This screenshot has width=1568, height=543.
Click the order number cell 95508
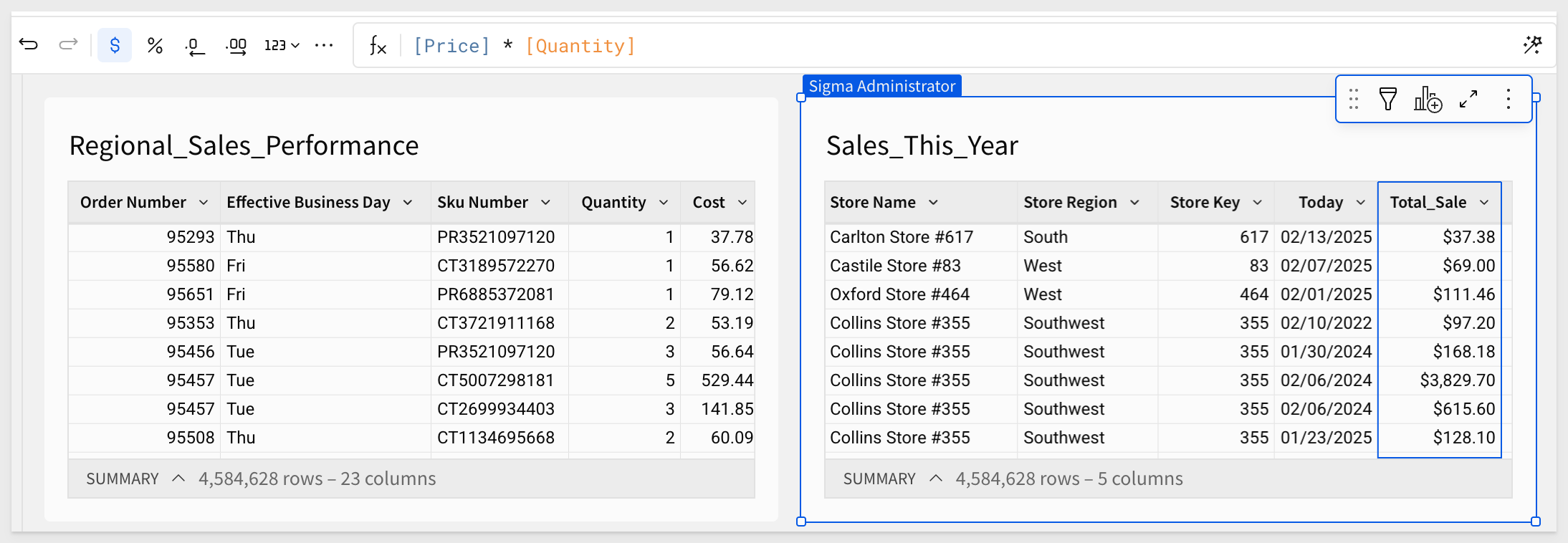click(x=144, y=438)
